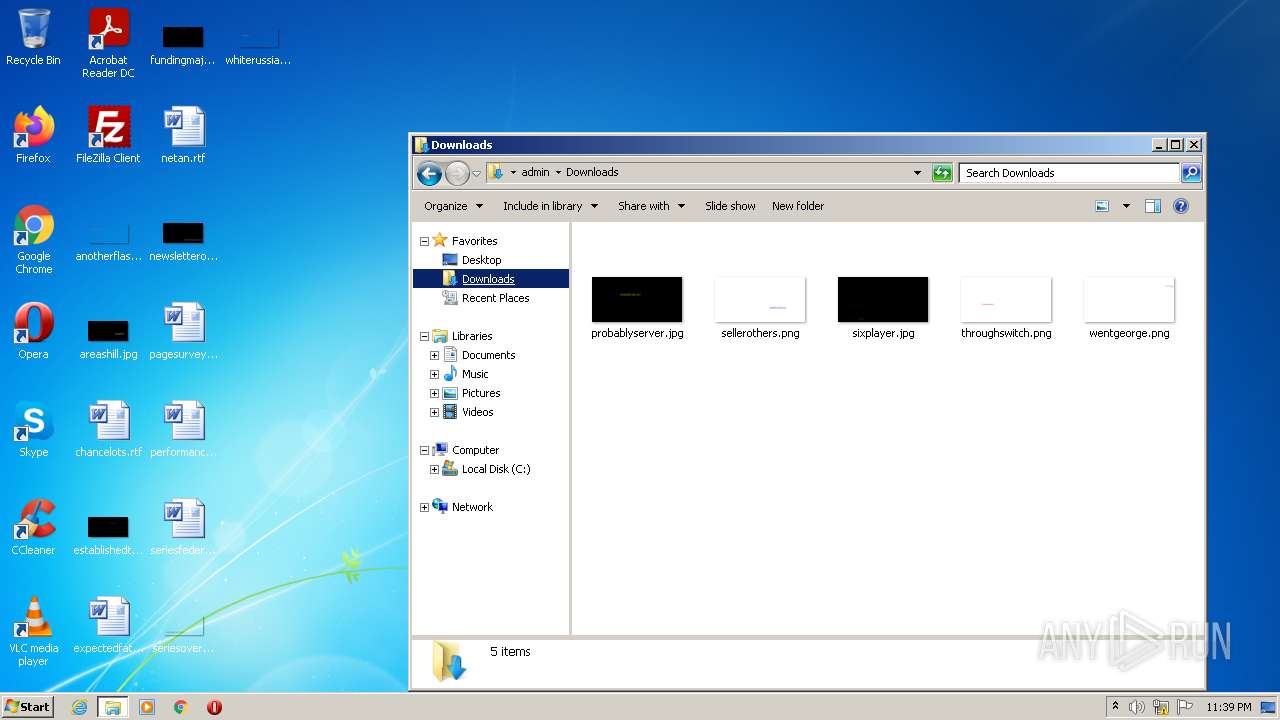Screen dimensions: 1280x720
Task: Open Skype desktop shortcut
Action: 33,429
